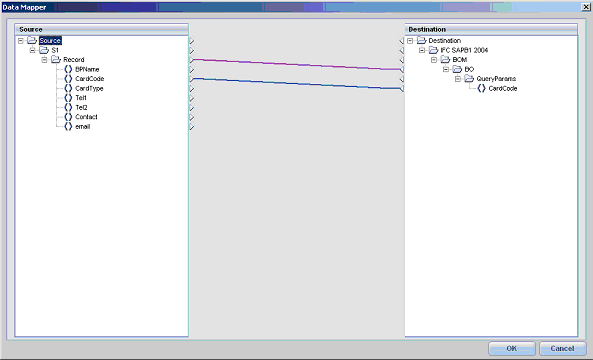Click the folder icon of the Record node
Image resolution: width=593 pixels, height=360 pixels.
56,59
